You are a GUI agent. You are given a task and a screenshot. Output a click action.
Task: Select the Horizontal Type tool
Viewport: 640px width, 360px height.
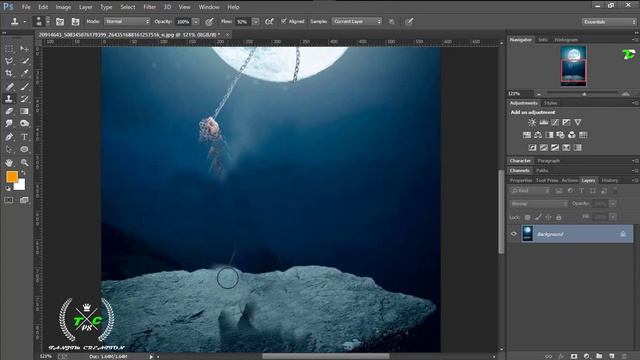pyautogui.click(x=24, y=137)
